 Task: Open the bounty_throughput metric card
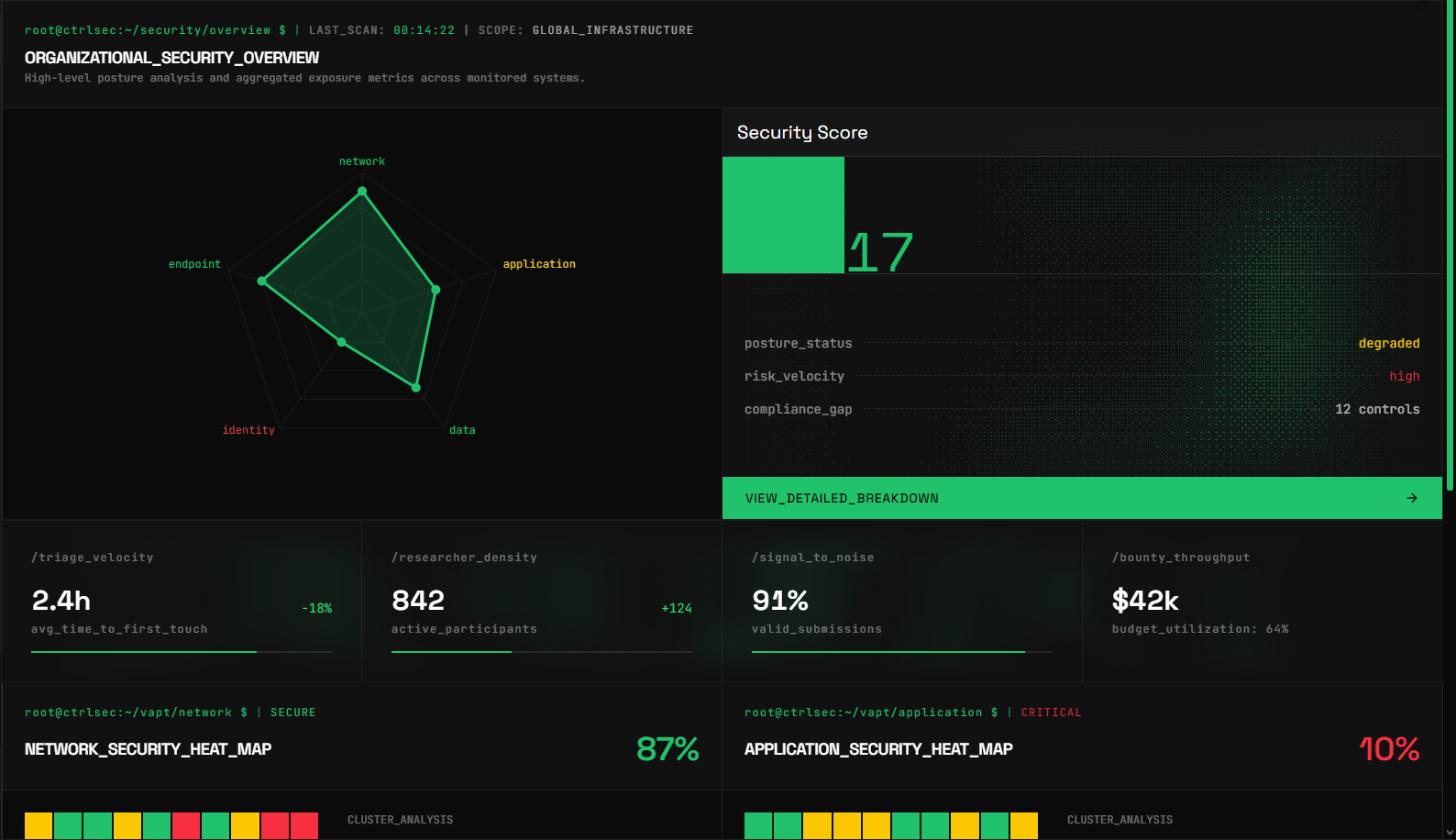point(1263,602)
